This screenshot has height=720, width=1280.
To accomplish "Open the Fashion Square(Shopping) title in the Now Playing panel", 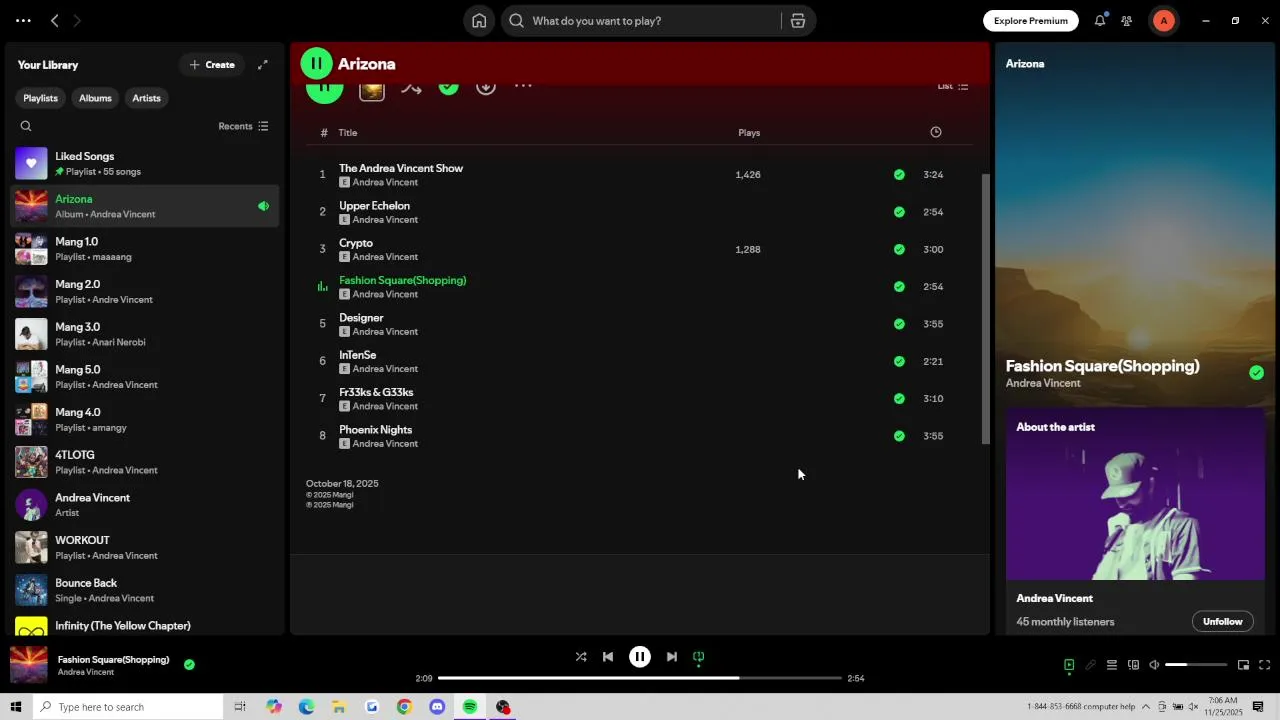I will [1102, 366].
